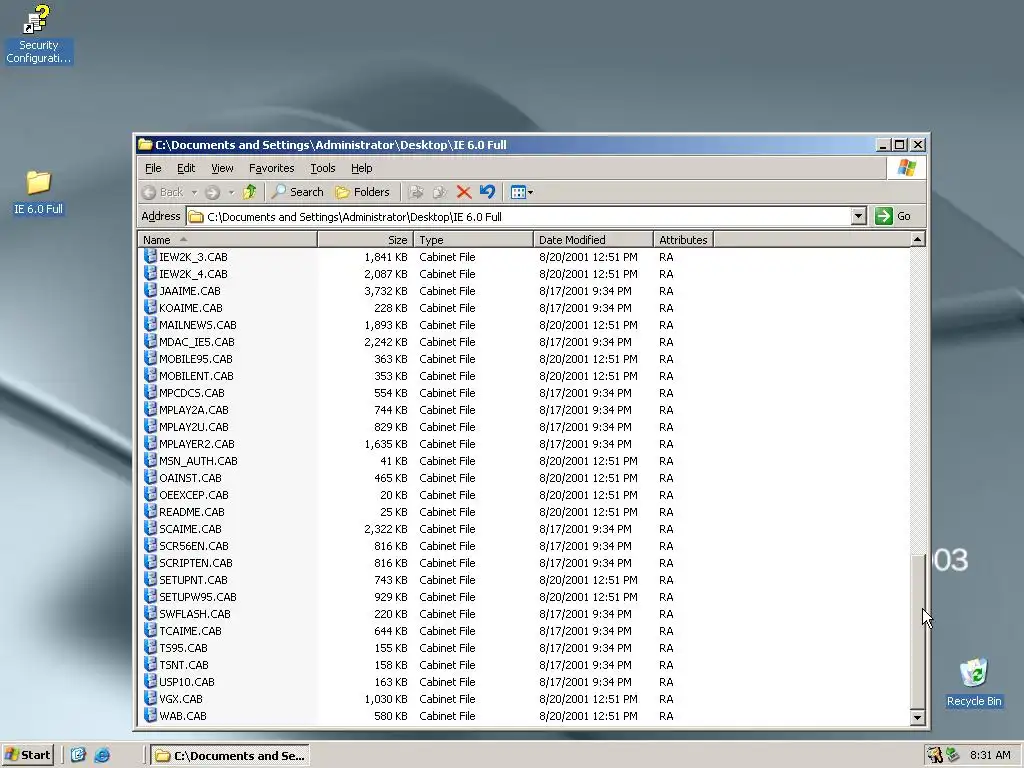Select the Recycle Bin desktop icon

[974, 683]
